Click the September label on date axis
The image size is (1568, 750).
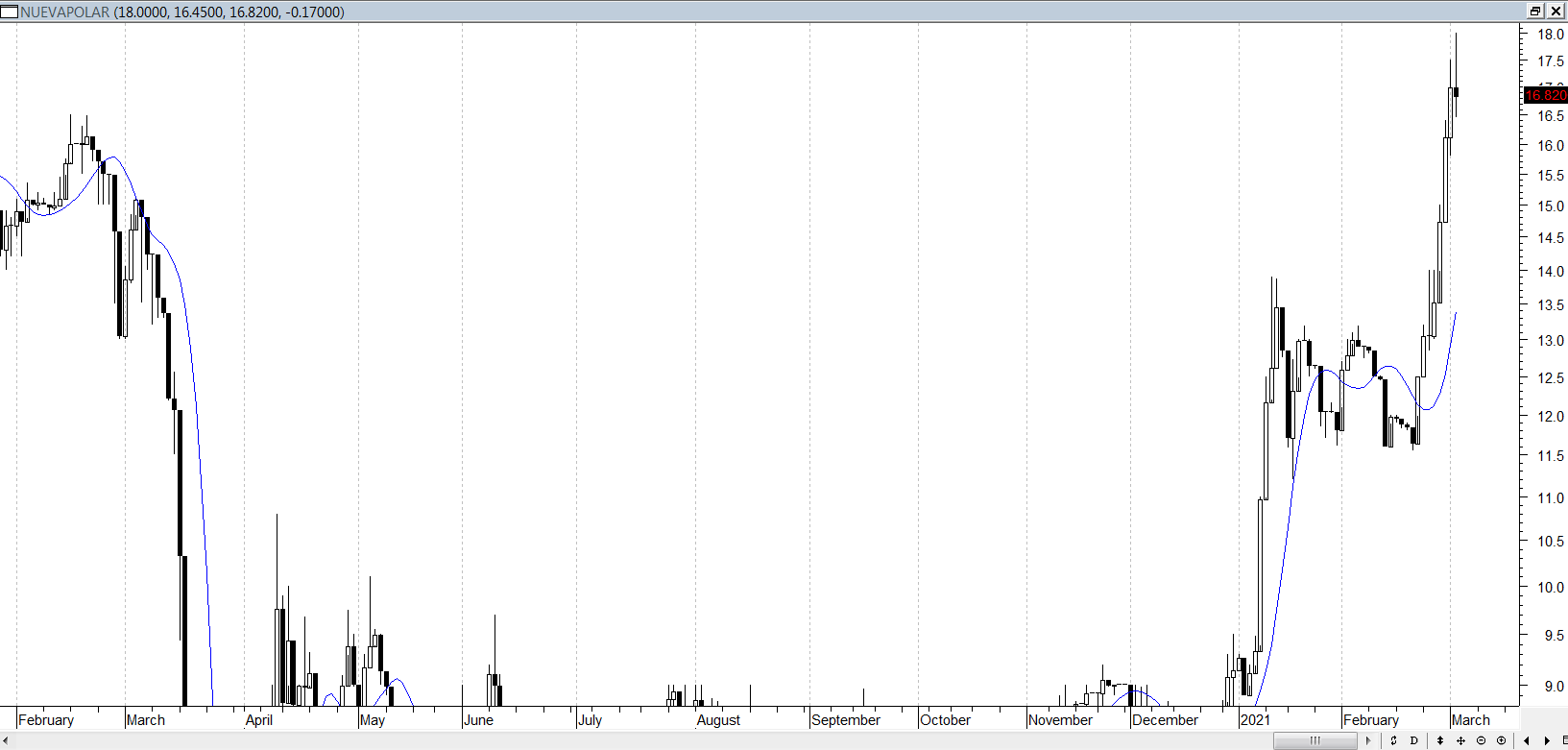pyautogui.click(x=846, y=720)
